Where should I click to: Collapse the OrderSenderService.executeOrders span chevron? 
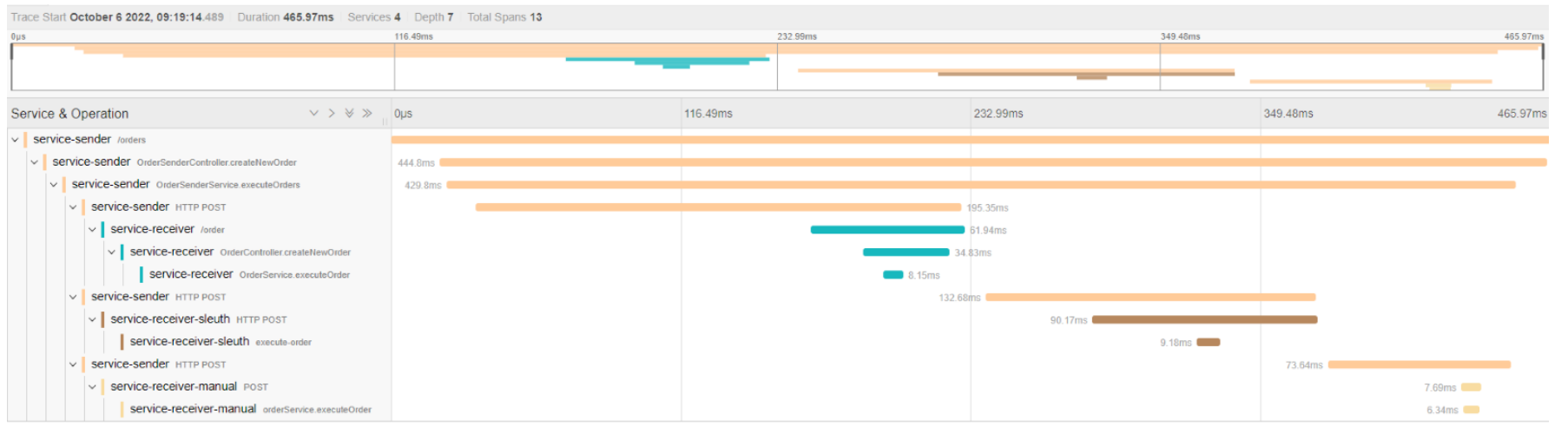tap(54, 185)
